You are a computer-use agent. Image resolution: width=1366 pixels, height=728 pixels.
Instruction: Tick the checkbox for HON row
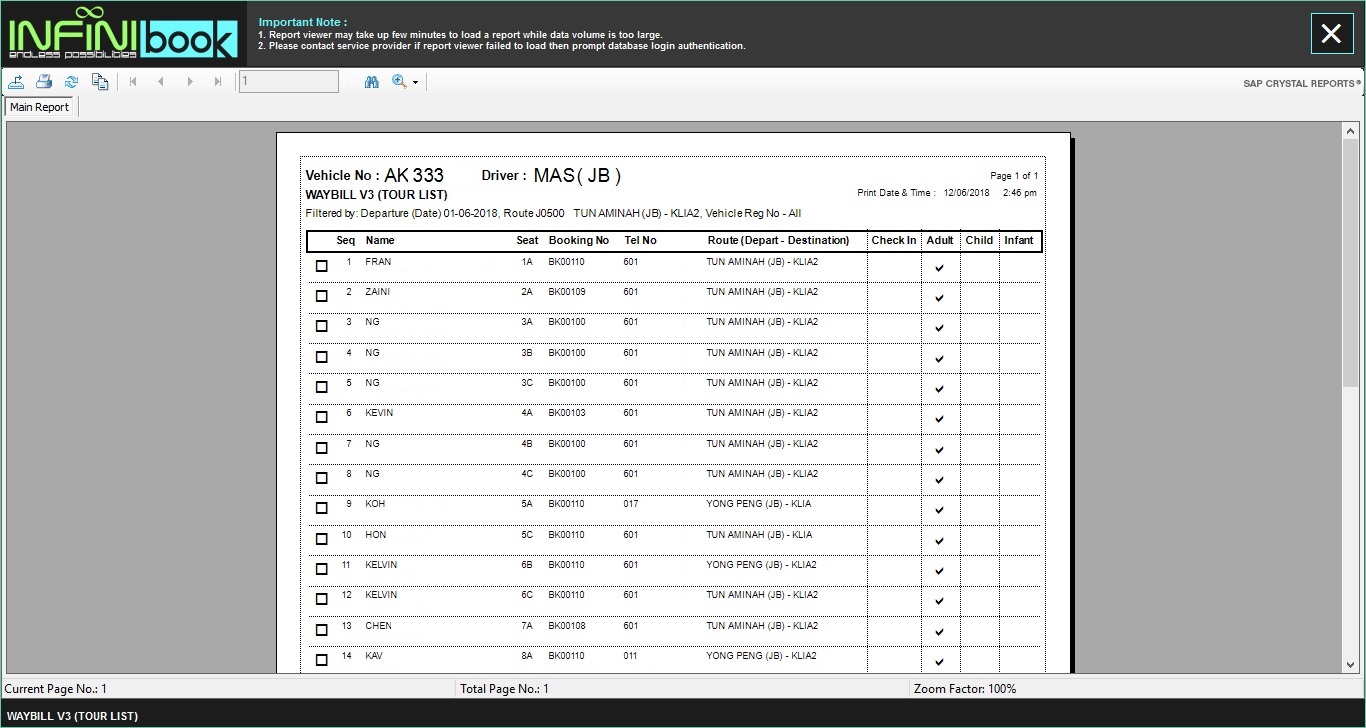click(x=321, y=539)
